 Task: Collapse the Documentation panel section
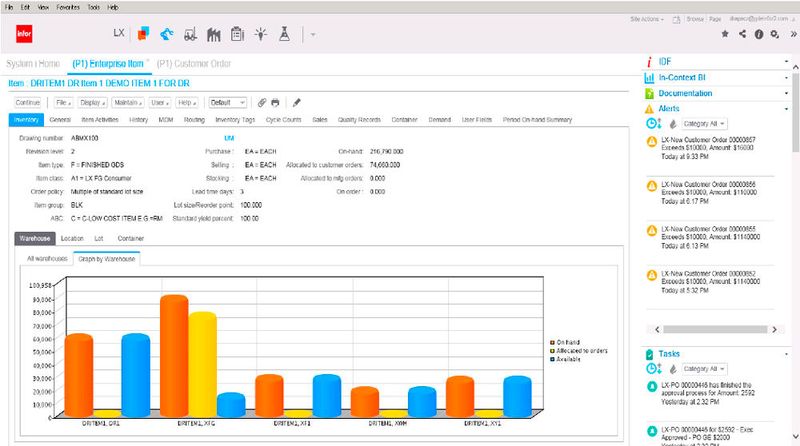[x=785, y=93]
